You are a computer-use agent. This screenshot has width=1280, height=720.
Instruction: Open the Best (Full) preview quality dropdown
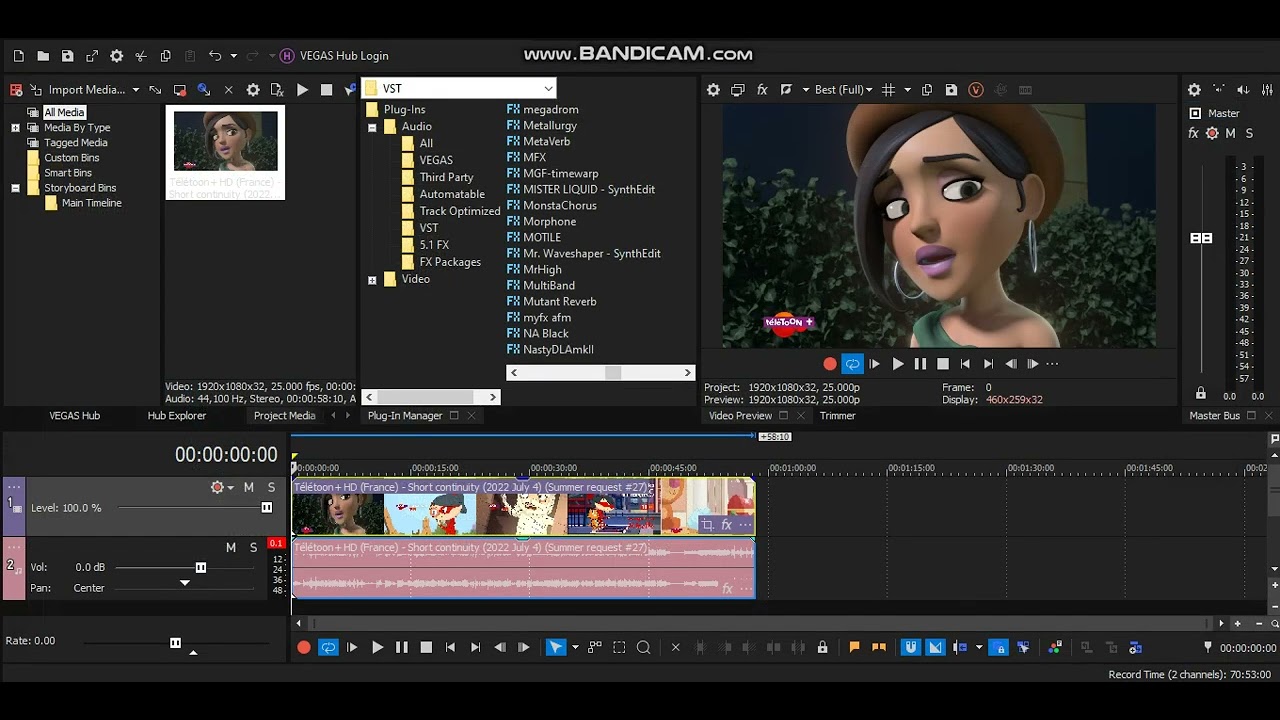843,90
